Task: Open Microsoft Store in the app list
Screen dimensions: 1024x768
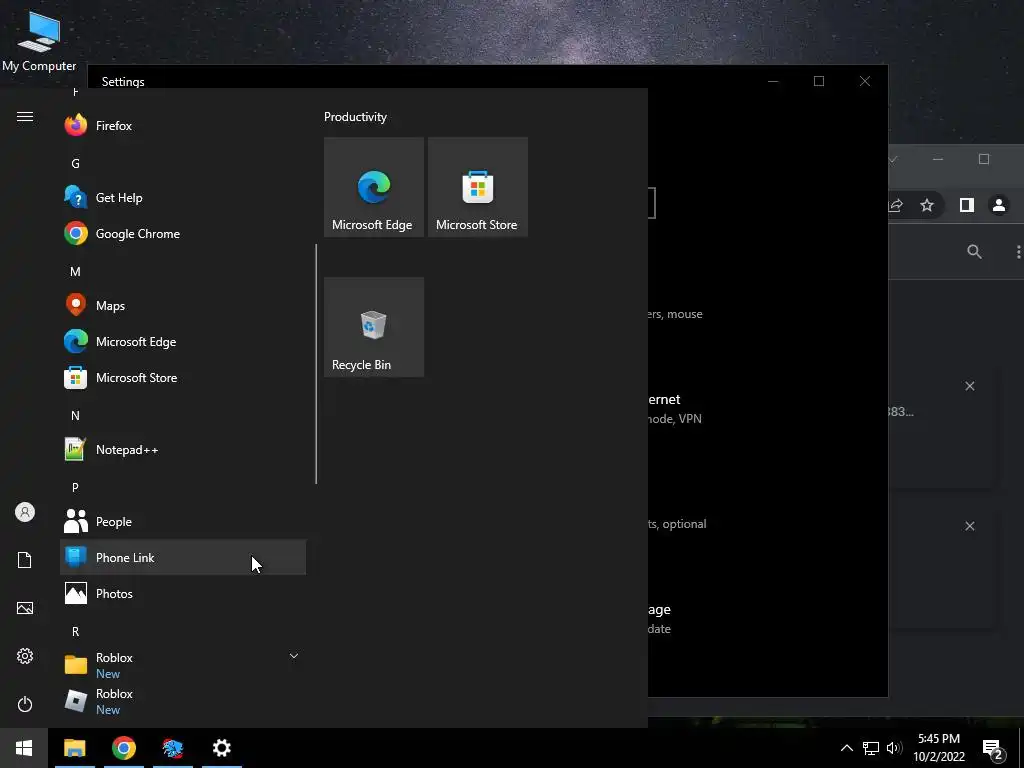Action: [183, 377]
